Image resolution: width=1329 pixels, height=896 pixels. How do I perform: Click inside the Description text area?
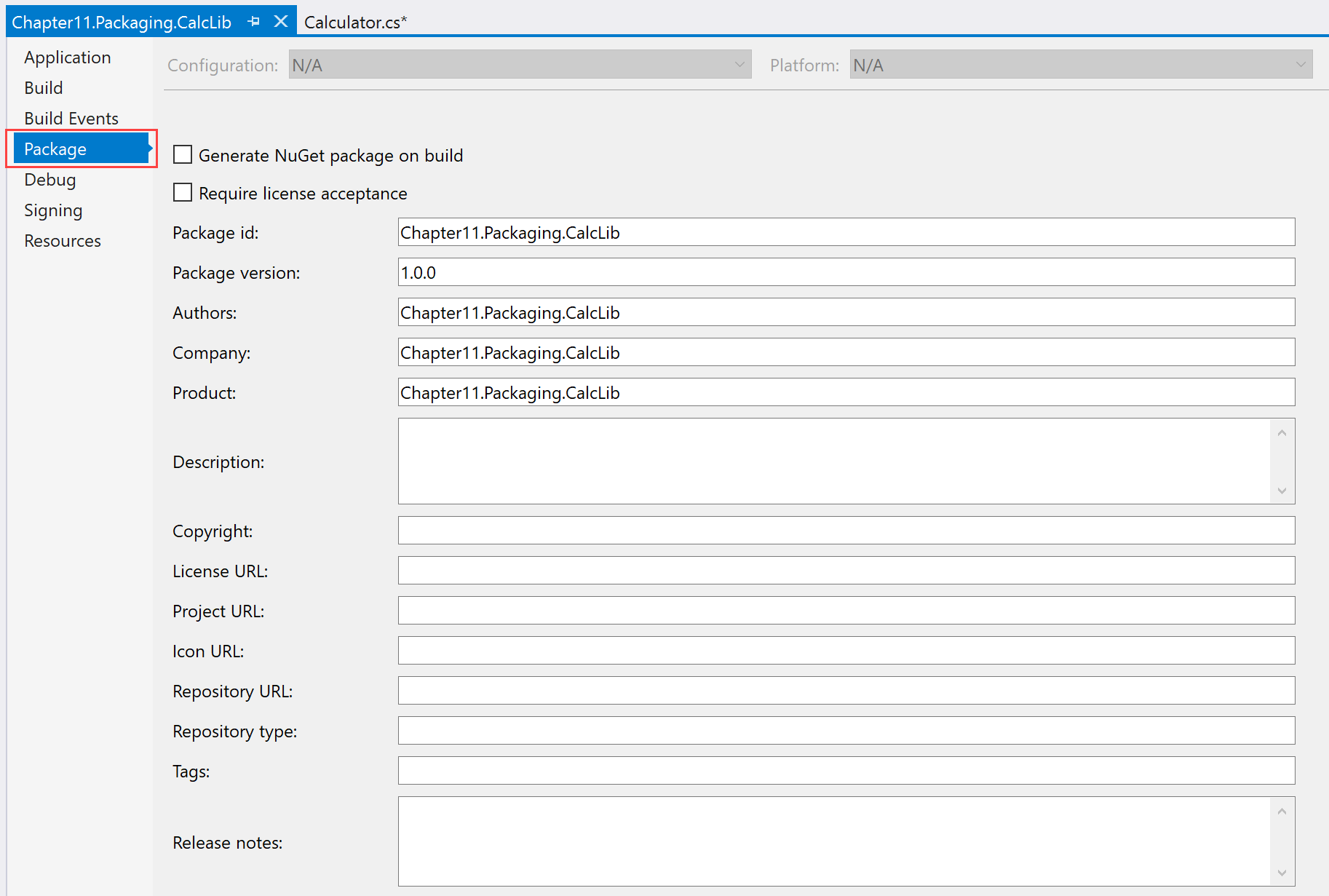834,461
